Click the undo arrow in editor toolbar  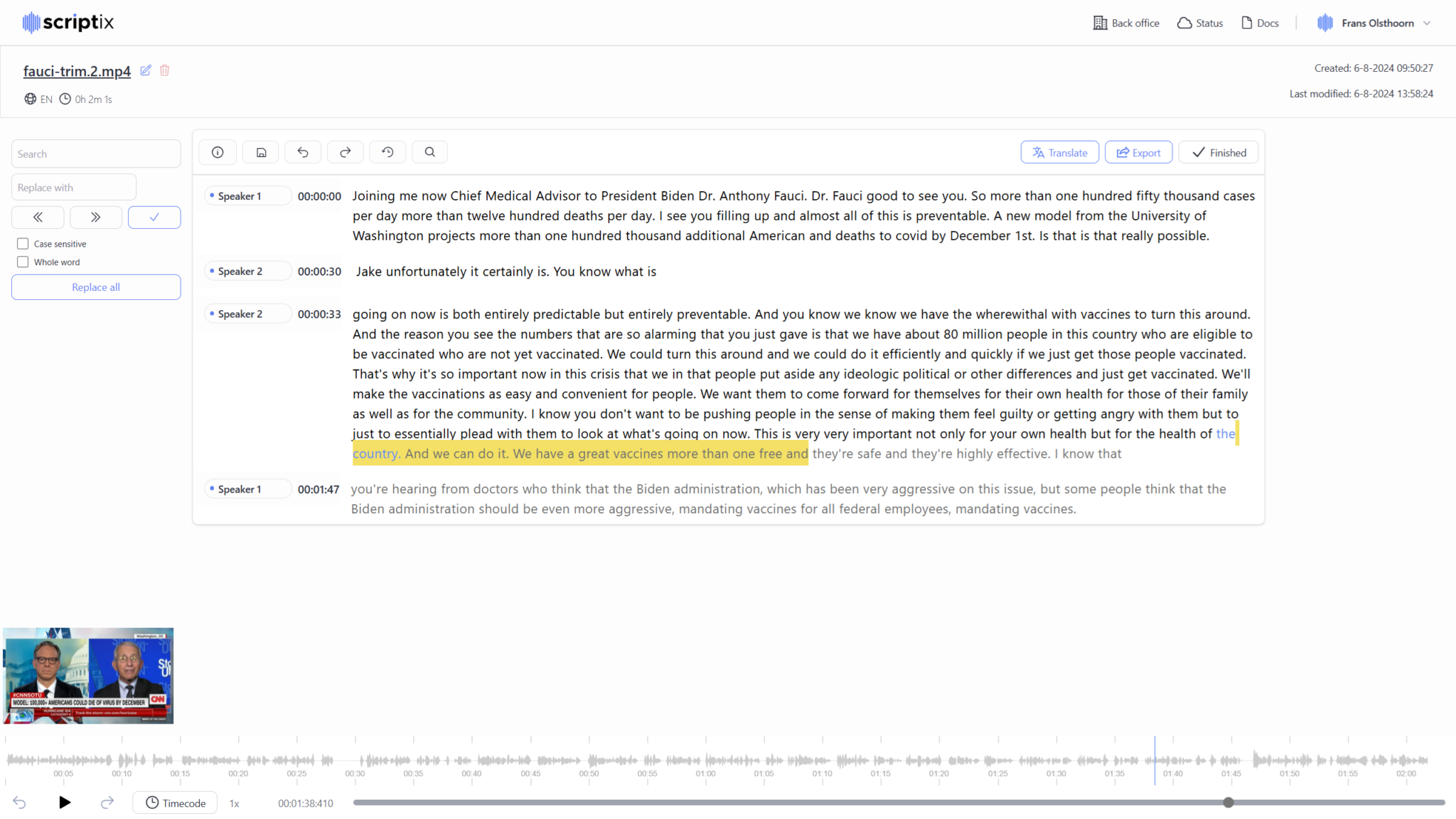[303, 152]
